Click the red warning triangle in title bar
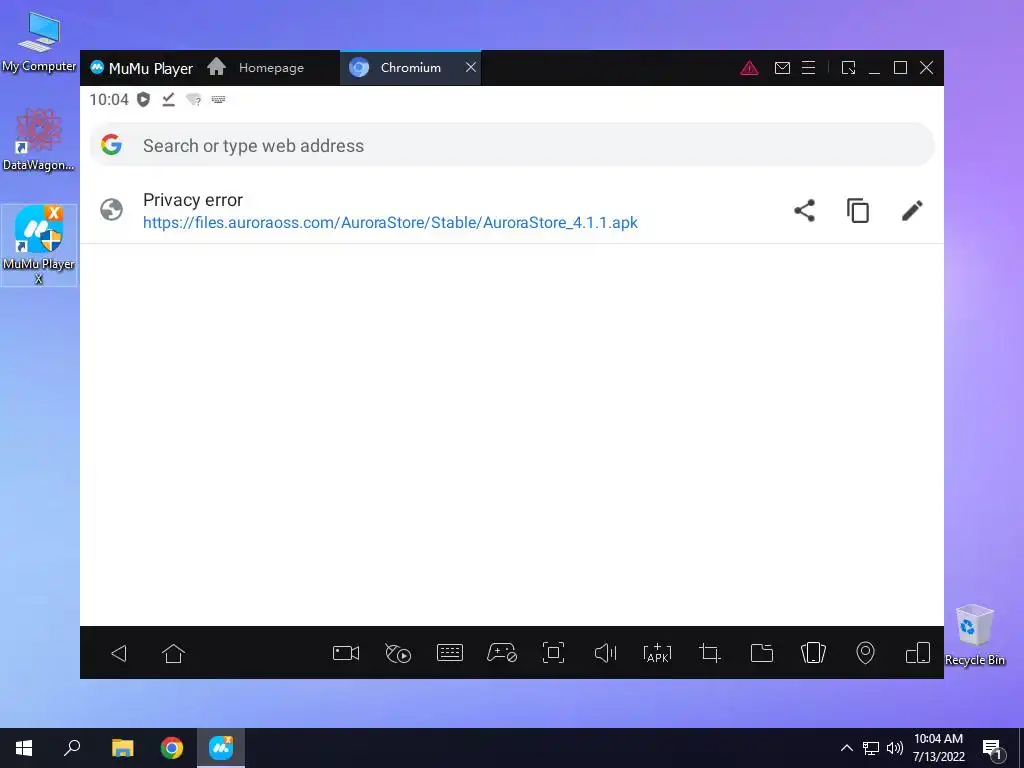 749,68
